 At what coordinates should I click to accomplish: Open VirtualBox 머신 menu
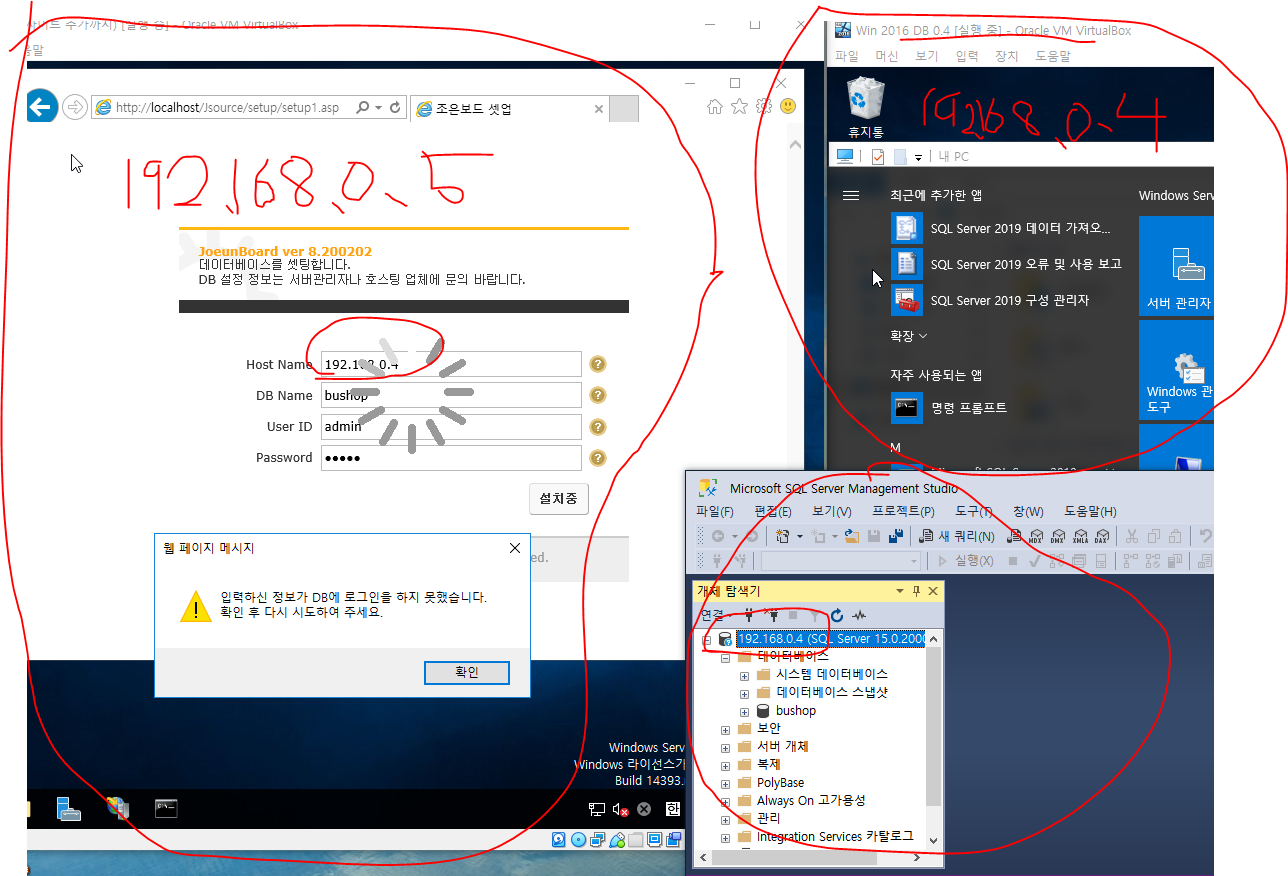click(886, 56)
